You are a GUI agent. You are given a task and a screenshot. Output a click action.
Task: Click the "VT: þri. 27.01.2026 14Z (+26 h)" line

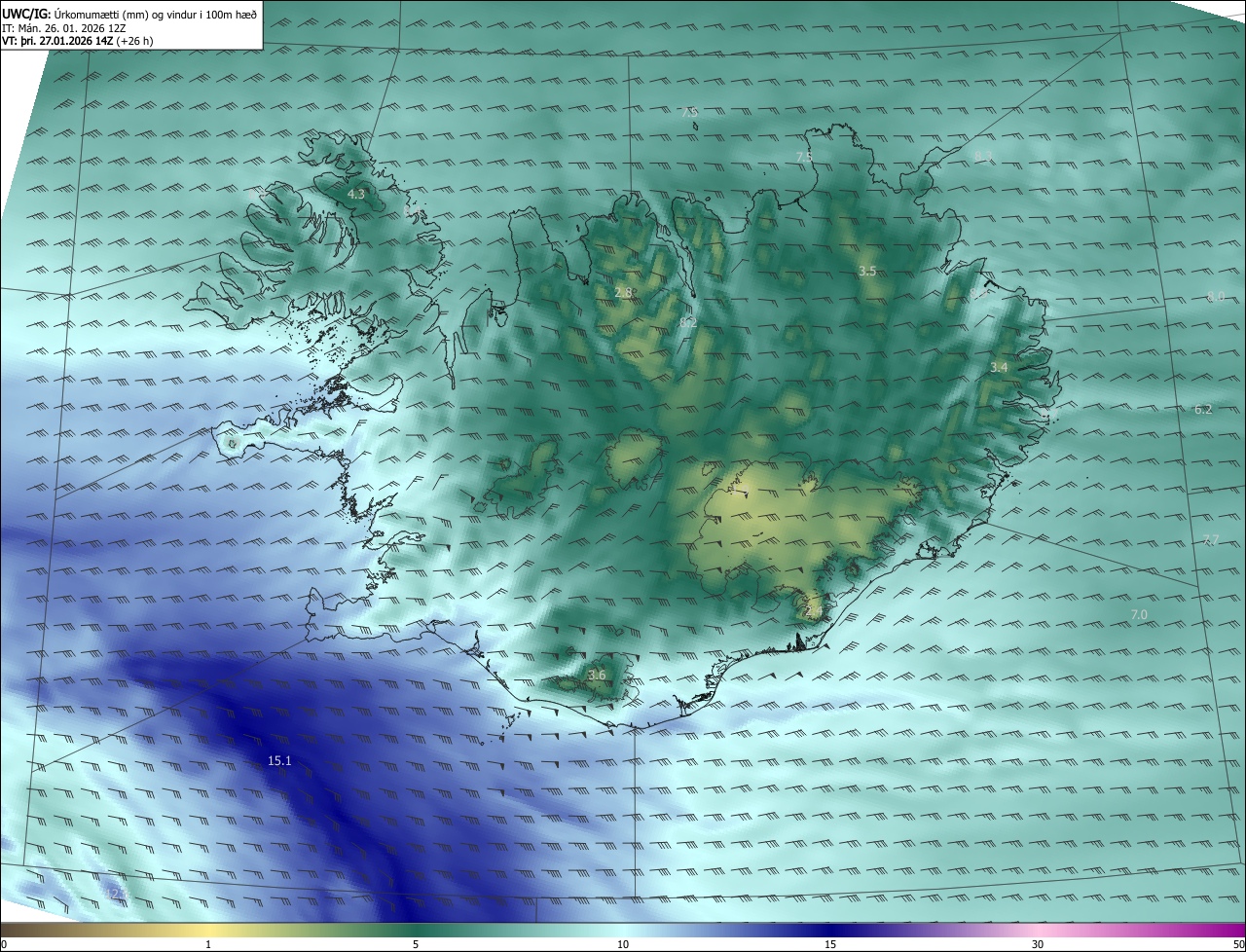(79, 41)
